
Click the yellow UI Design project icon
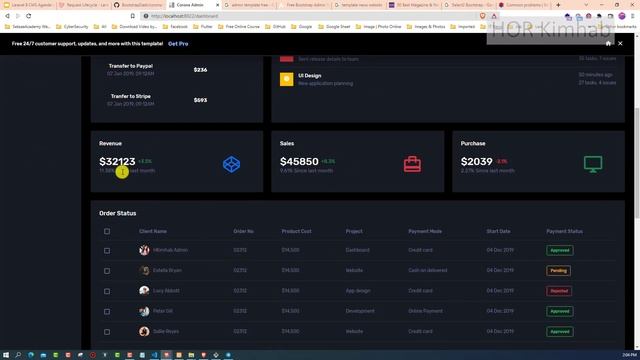pos(286,79)
